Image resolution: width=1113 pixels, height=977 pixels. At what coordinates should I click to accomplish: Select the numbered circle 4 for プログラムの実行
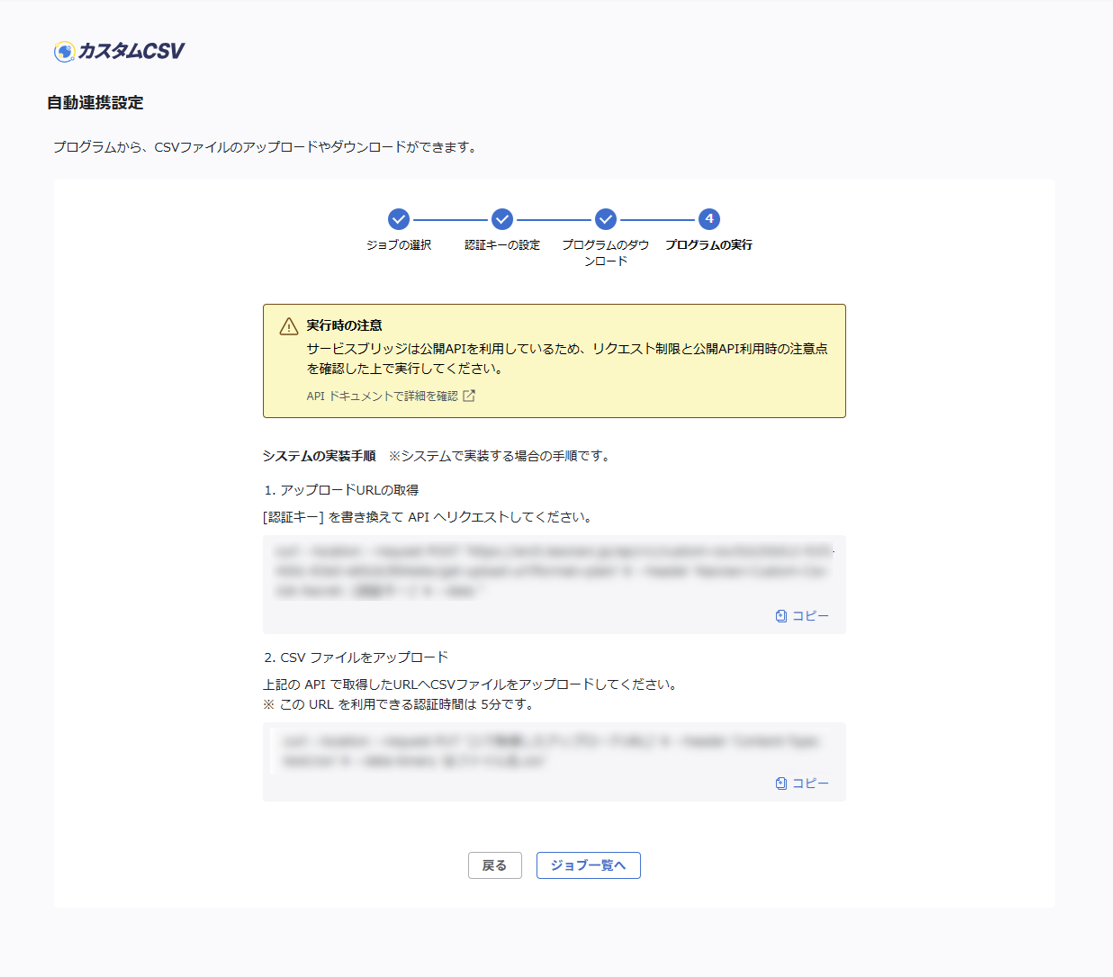point(708,219)
